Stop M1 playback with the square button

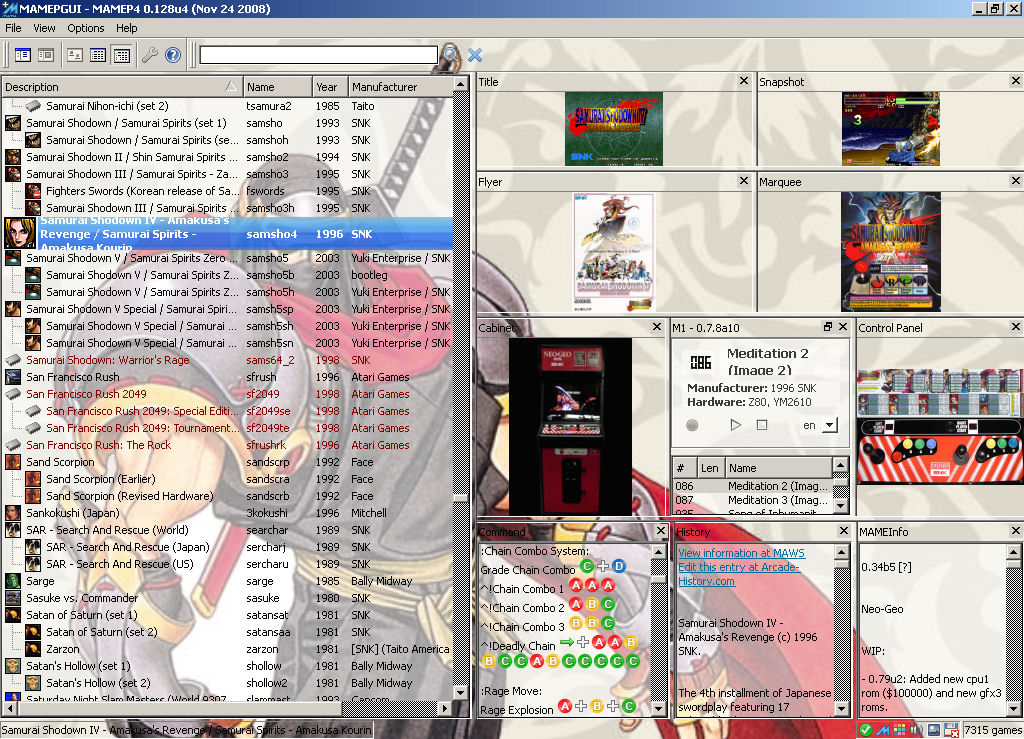pyautogui.click(x=761, y=425)
